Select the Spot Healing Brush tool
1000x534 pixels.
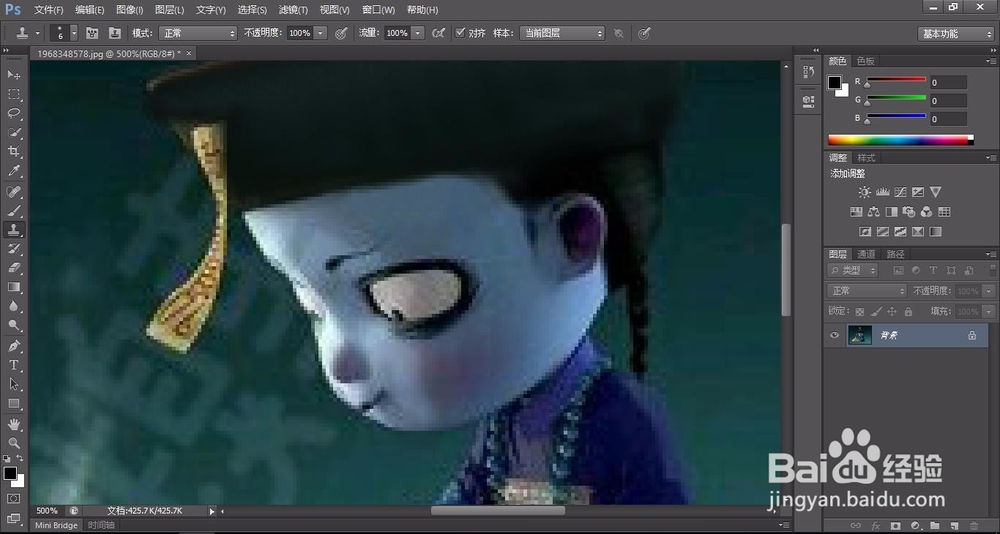pos(13,191)
